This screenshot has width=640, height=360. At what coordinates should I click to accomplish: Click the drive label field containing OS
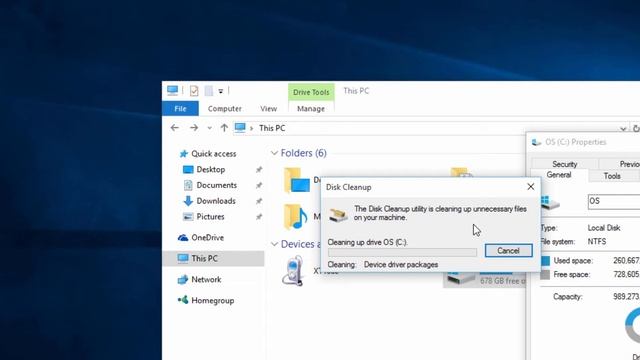pos(614,201)
